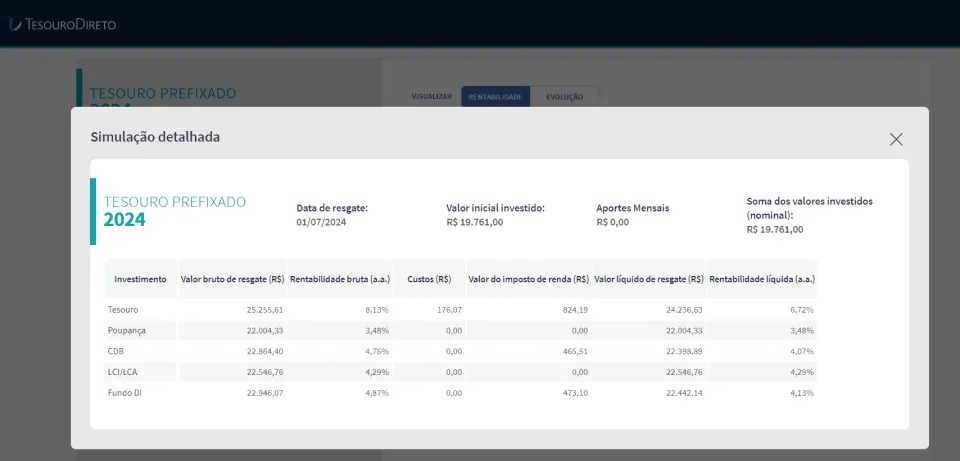Image resolution: width=960 pixels, height=461 pixels.
Task: Click the Valor bruto de resgate header
Action: pyautogui.click(x=232, y=279)
